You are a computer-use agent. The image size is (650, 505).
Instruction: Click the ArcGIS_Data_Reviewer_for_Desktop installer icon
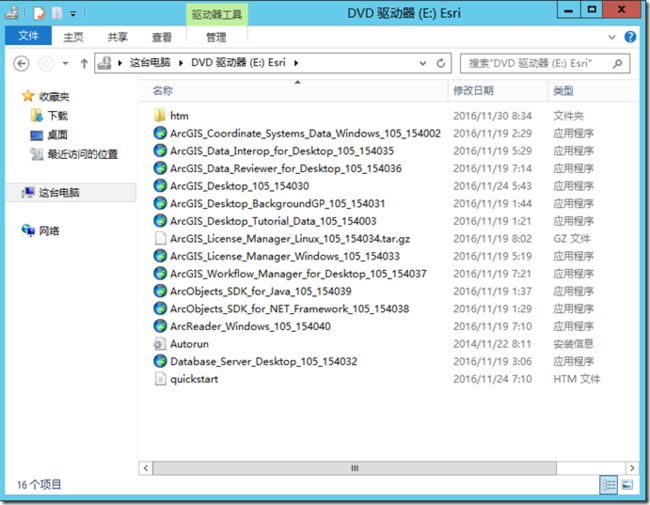160,168
